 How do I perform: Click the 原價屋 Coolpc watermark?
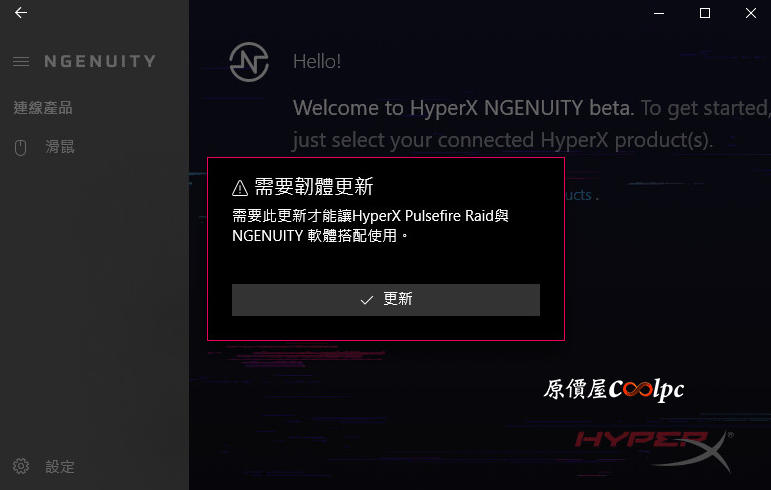(x=614, y=390)
